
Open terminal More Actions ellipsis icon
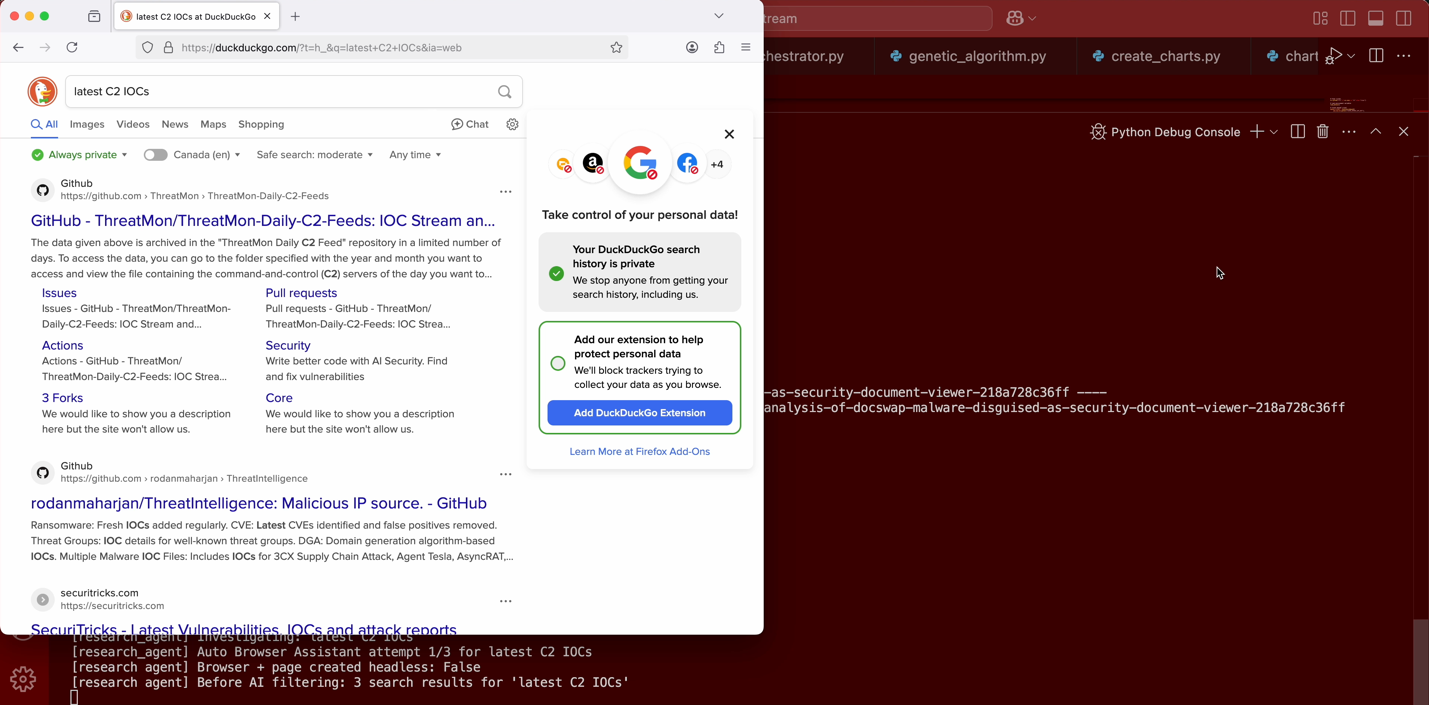click(1349, 131)
